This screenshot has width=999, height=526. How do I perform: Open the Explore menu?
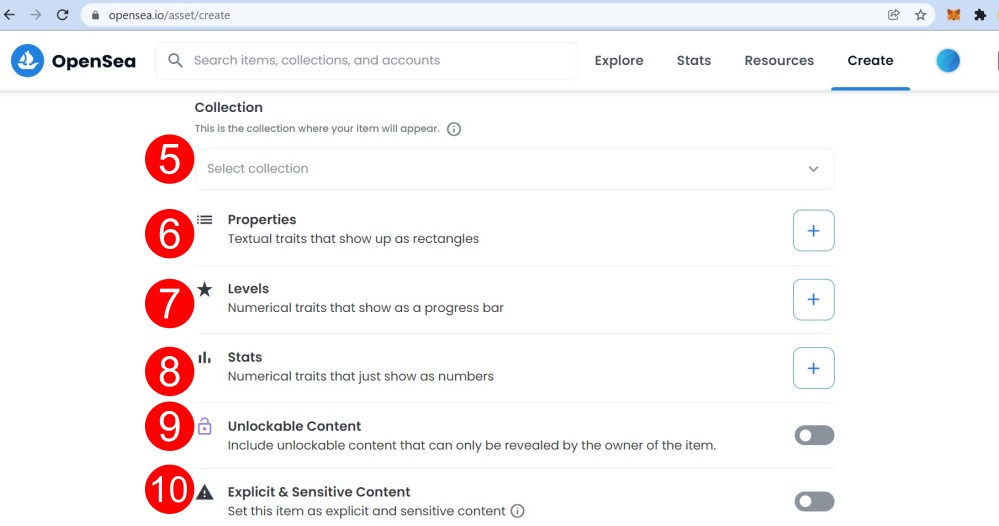click(619, 60)
